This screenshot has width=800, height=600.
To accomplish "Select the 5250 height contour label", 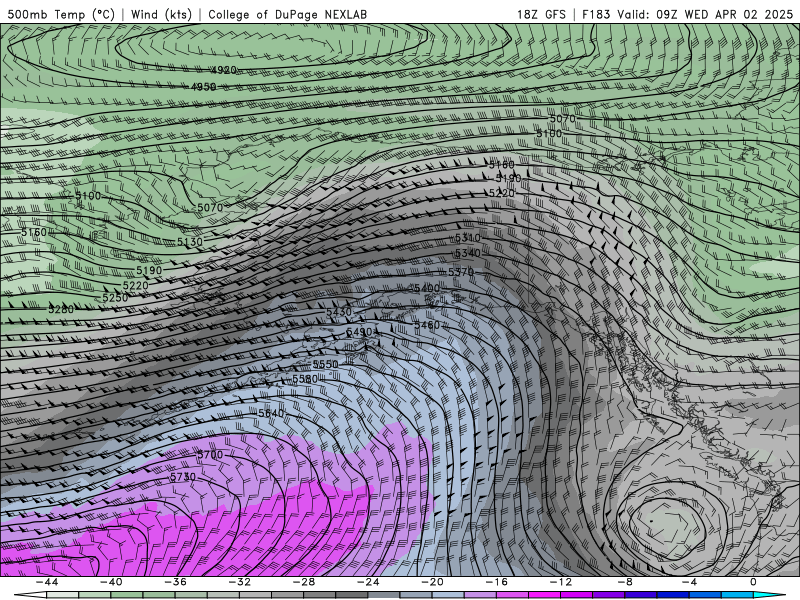I will pos(115,297).
